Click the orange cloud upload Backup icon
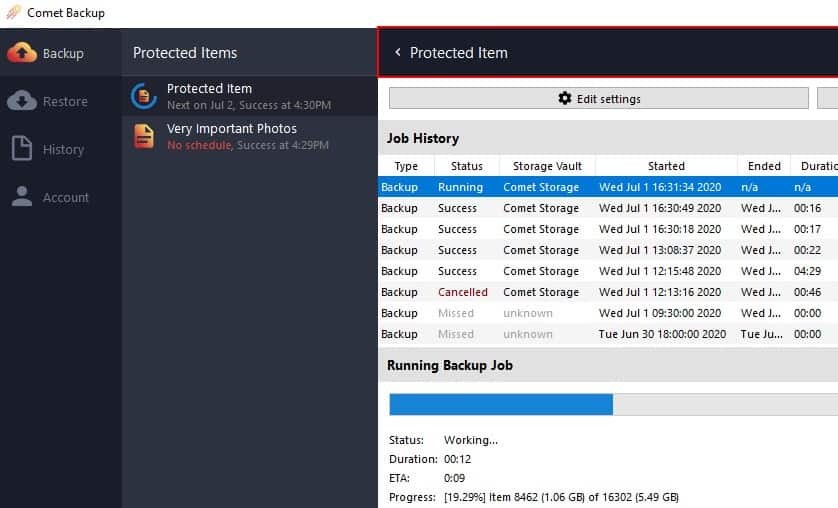Screen dimensions: 838x508 click(22, 52)
